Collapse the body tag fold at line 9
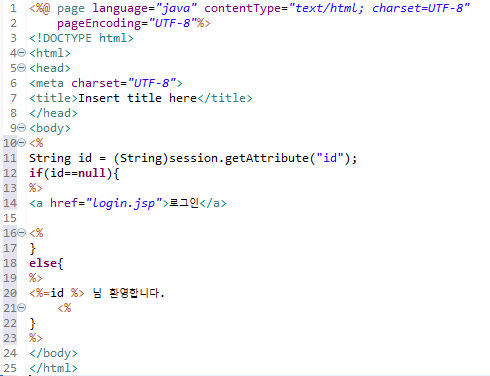The width and height of the screenshot is (490, 376). (21, 128)
